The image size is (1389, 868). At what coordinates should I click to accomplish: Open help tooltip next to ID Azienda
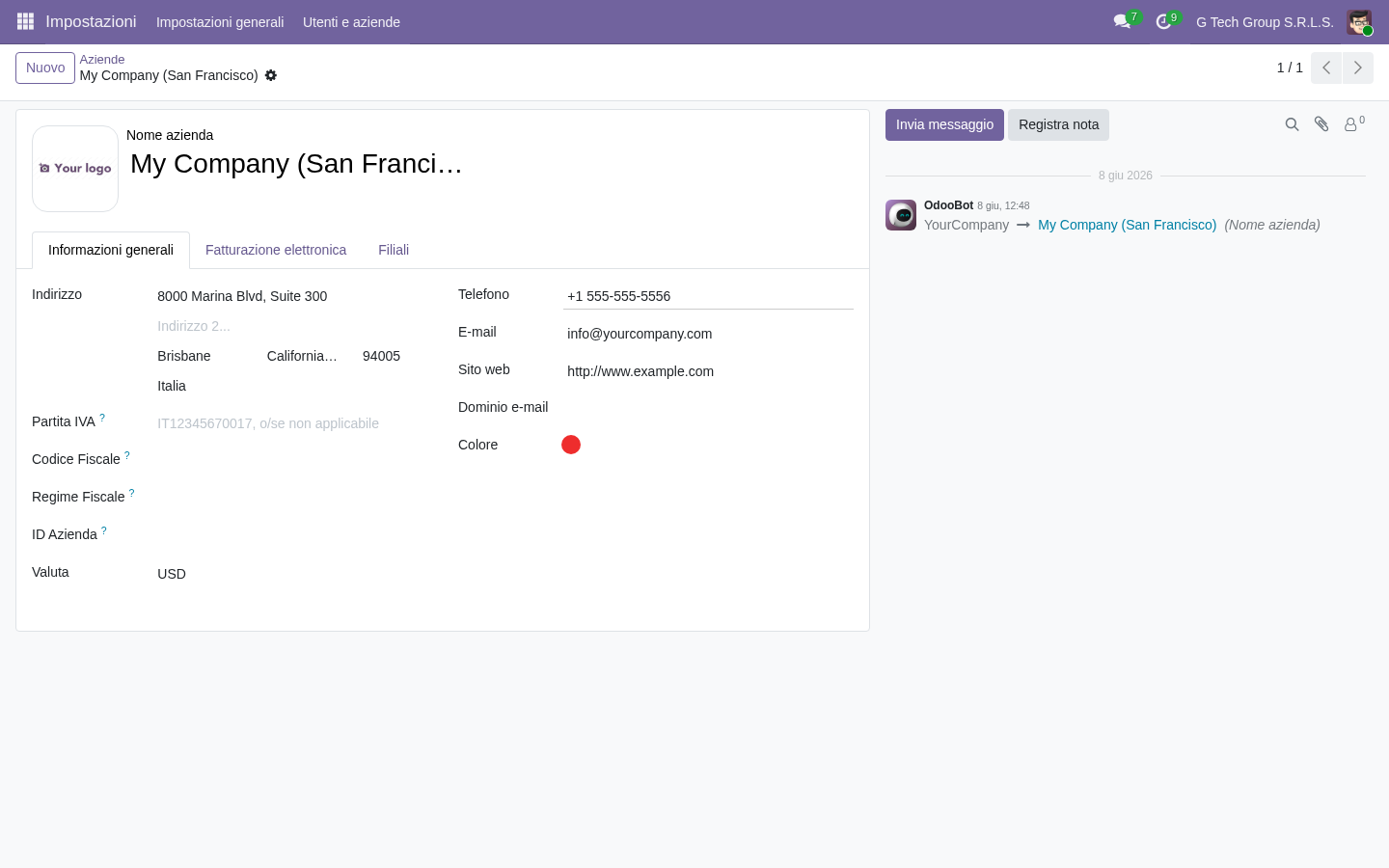point(104,530)
